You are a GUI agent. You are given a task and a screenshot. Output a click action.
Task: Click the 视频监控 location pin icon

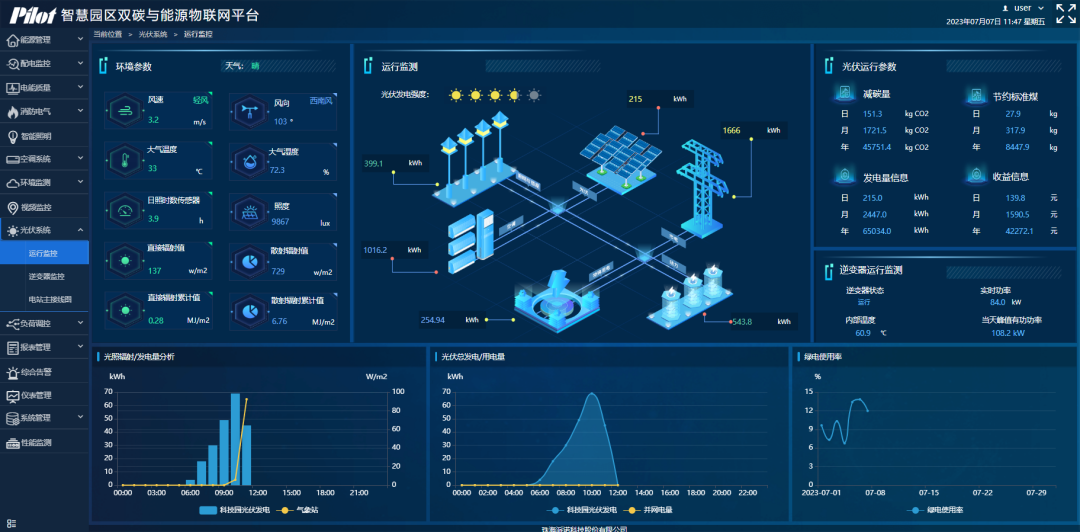click(x=12, y=207)
